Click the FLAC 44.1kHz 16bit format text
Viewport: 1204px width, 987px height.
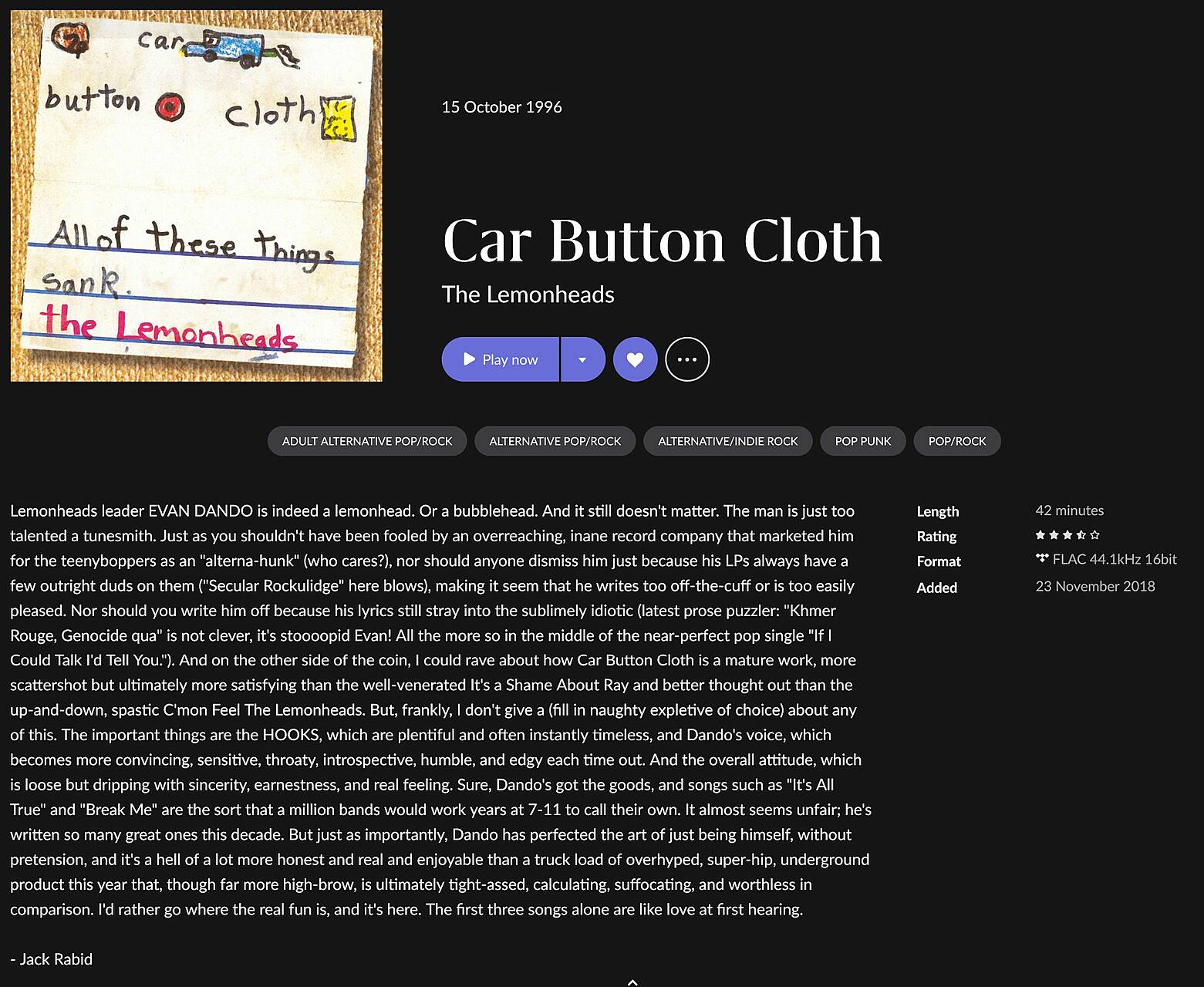pos(1115,560)
